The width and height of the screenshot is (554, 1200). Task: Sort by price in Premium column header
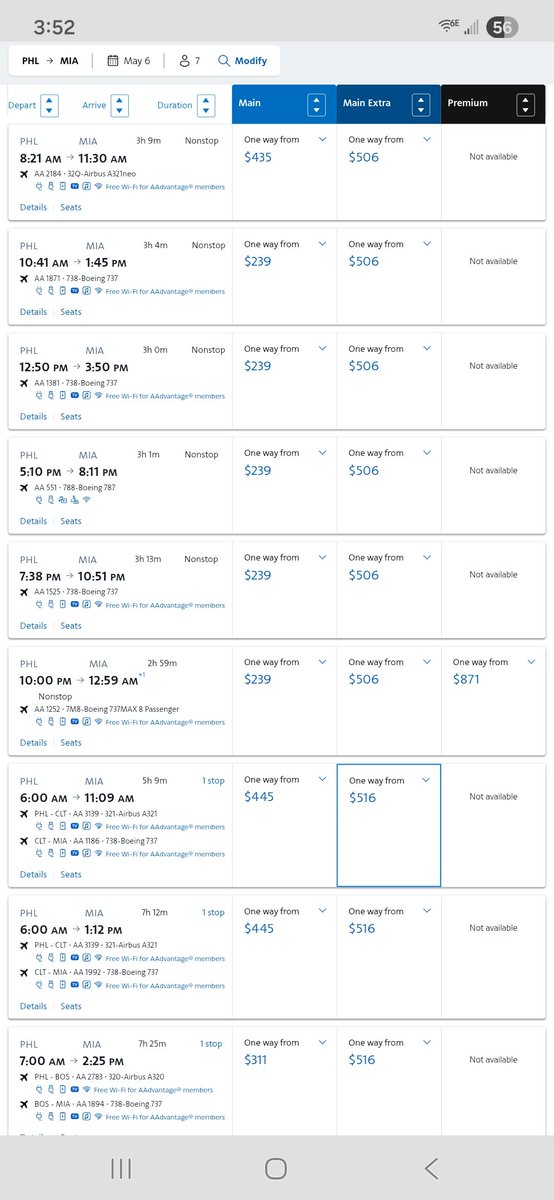tap(525, 104)
